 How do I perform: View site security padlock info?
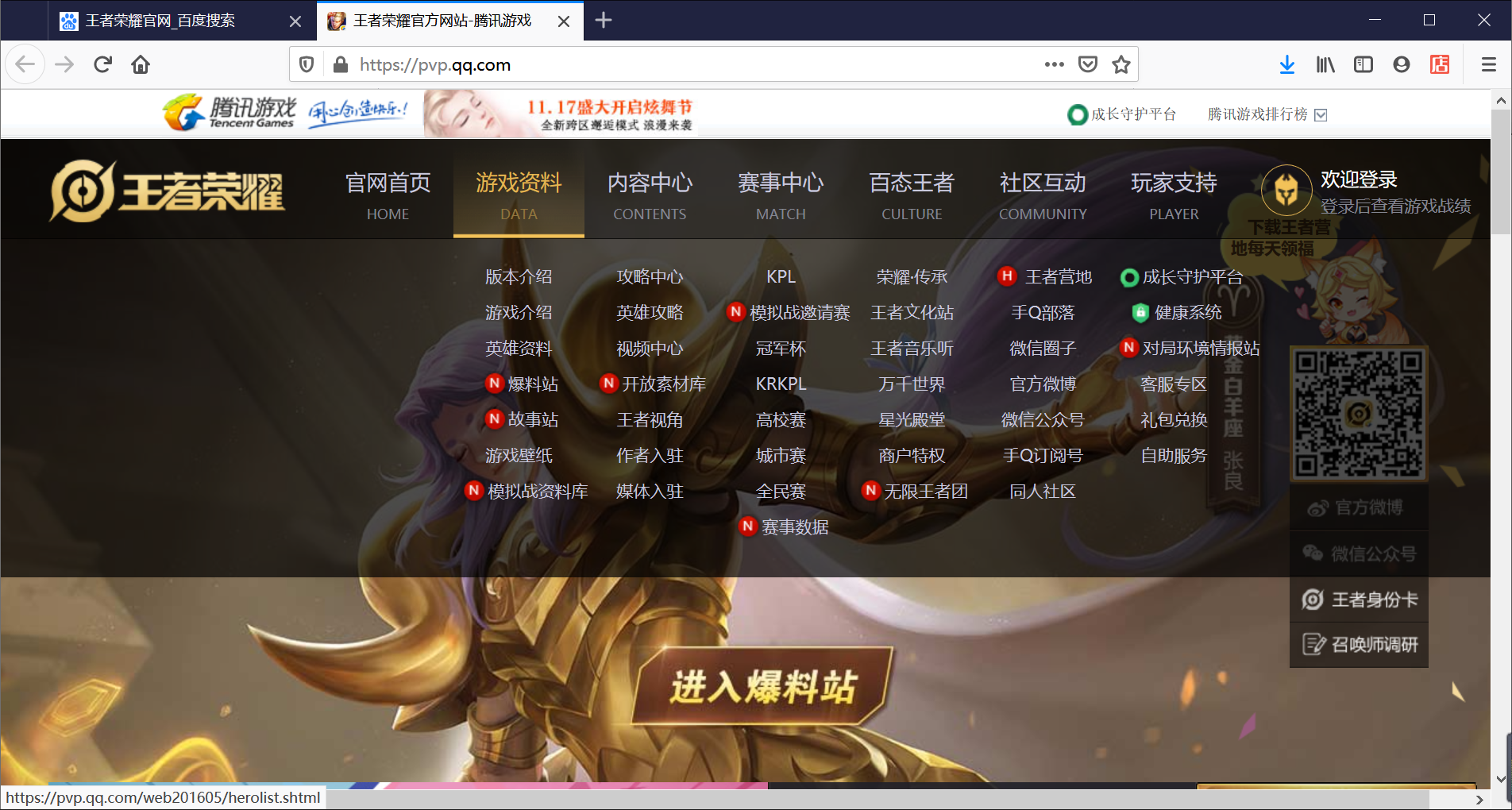pyautogui.click(x=340, y=64)
